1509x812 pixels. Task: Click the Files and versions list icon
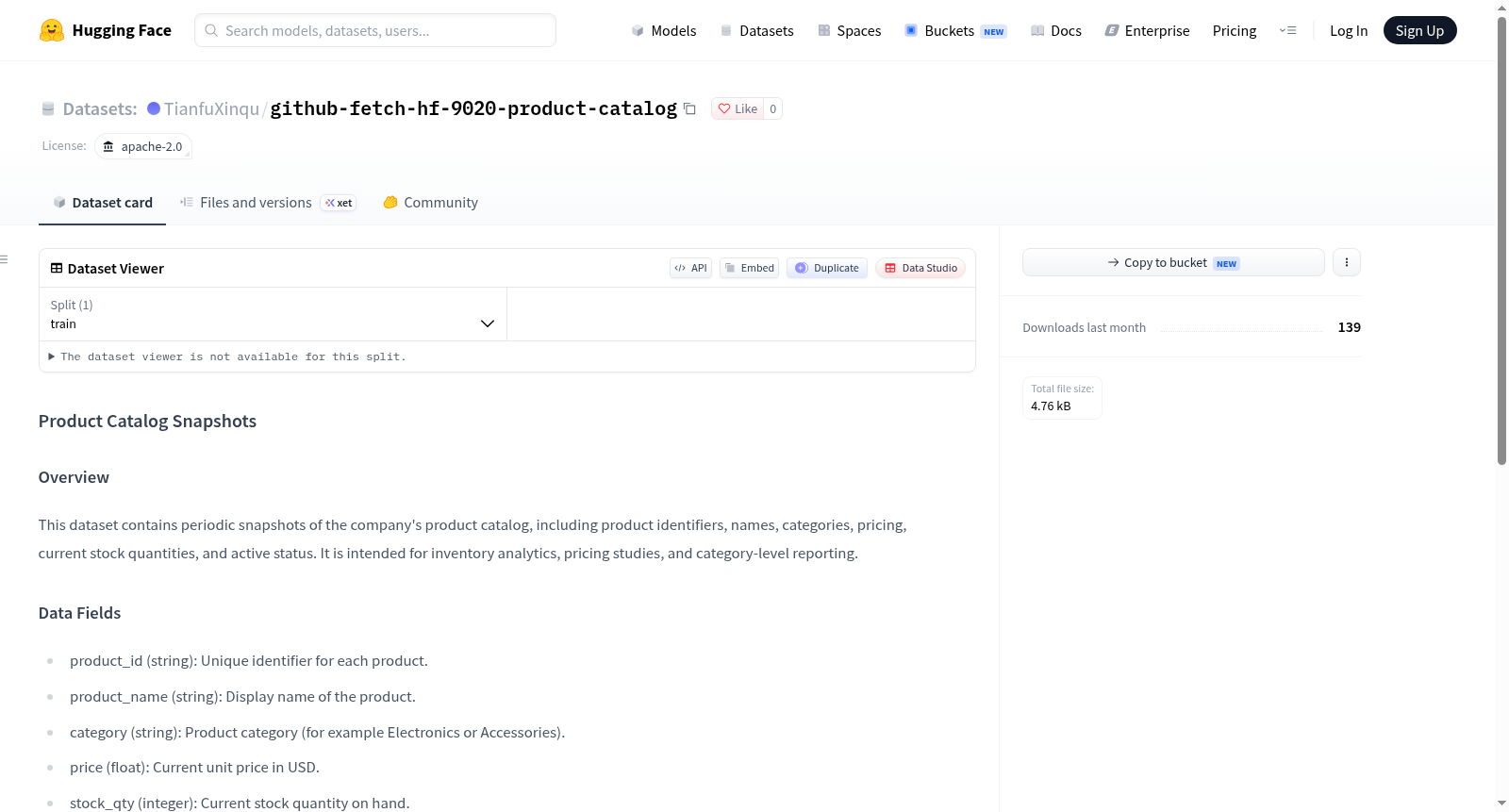click(187, 202)
